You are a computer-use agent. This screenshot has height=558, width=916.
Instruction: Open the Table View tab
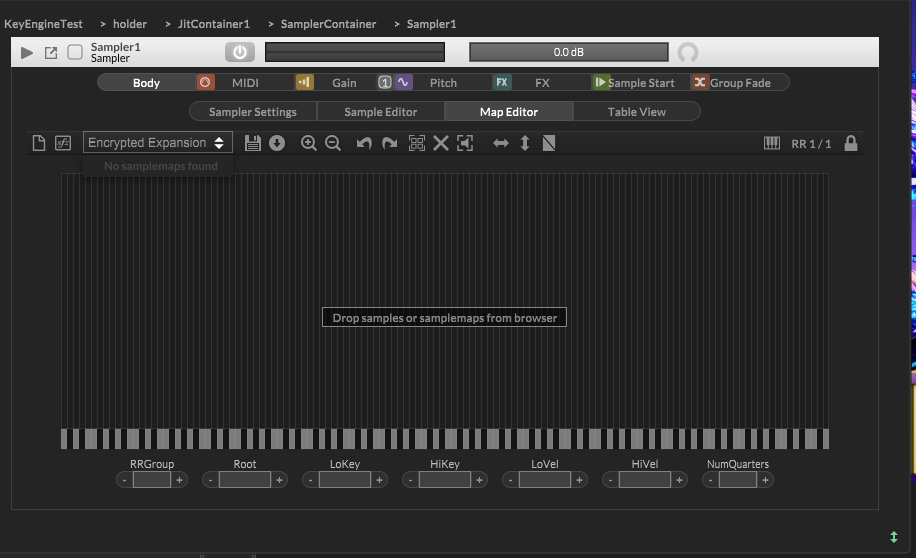pos(636,112)
